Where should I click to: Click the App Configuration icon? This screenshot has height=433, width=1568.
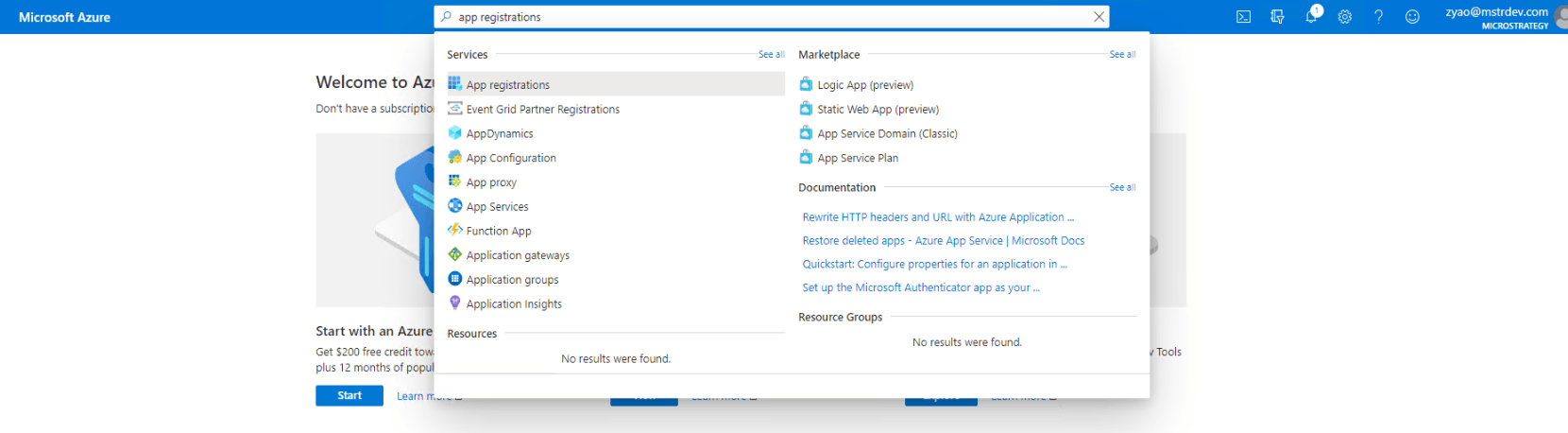pyautogui.click(x=454, y=157)
